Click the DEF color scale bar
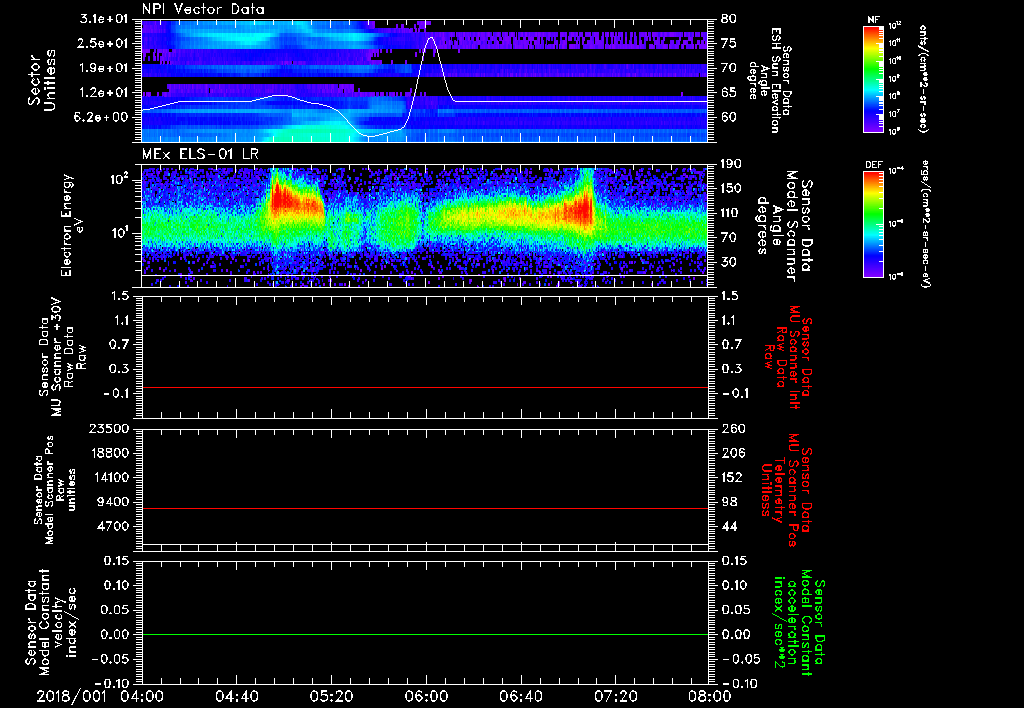 874,224
